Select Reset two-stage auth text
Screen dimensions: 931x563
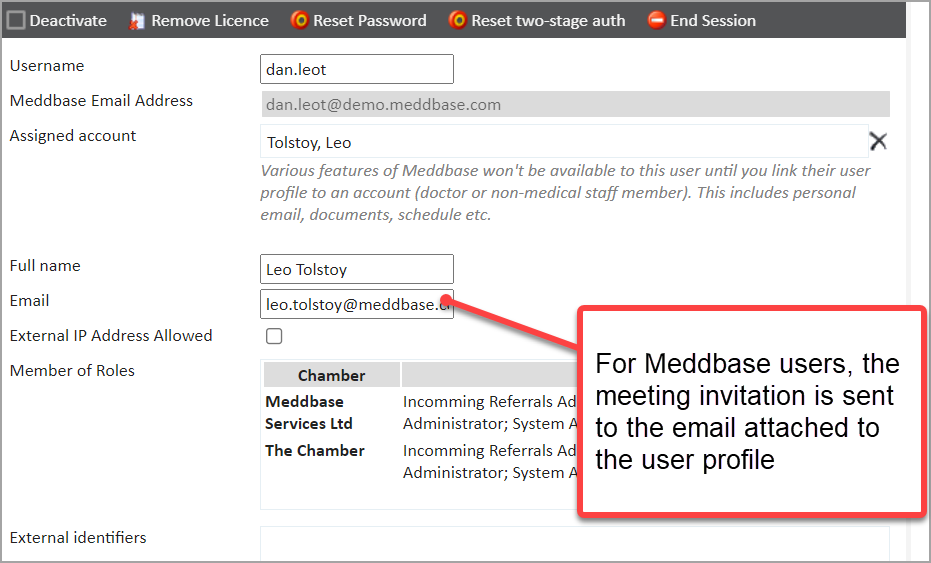coord(548,20)
